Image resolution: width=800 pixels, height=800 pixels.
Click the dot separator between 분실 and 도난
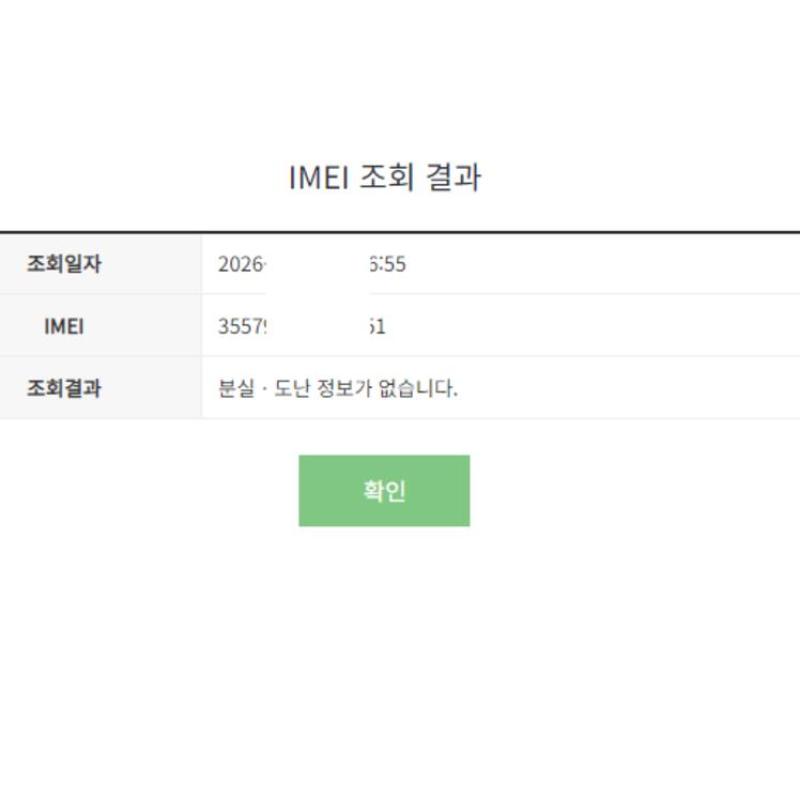point(263,388)
